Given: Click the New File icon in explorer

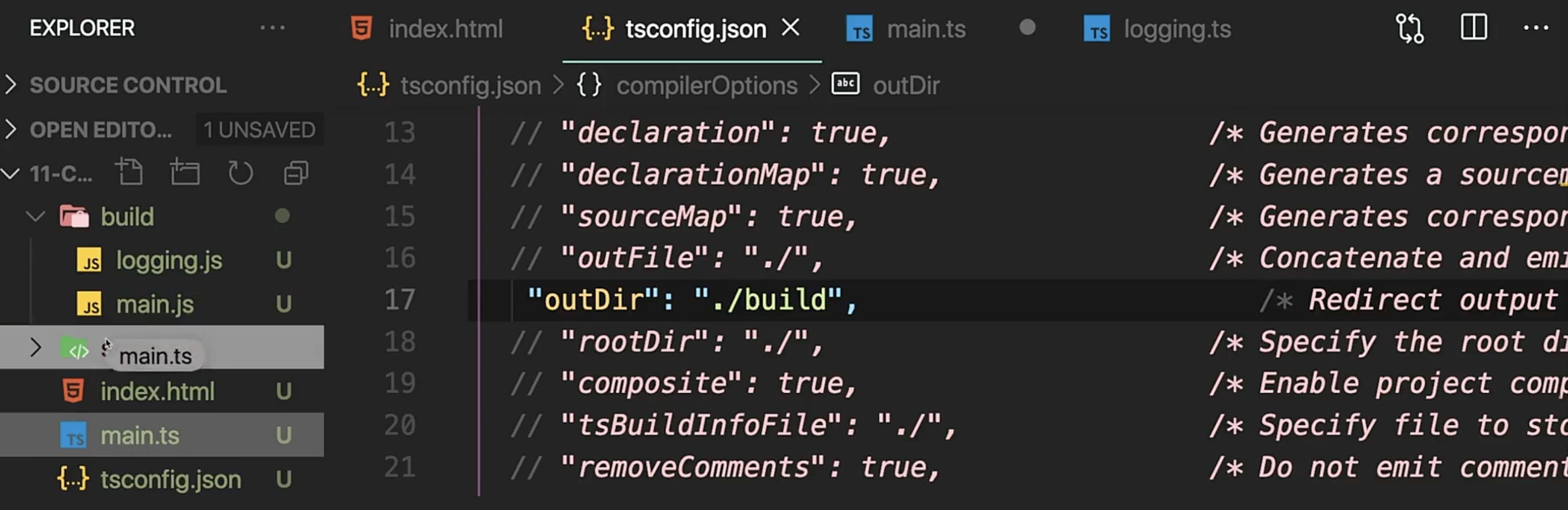Looking at the screenshot, I should click(x=129, y=172).
